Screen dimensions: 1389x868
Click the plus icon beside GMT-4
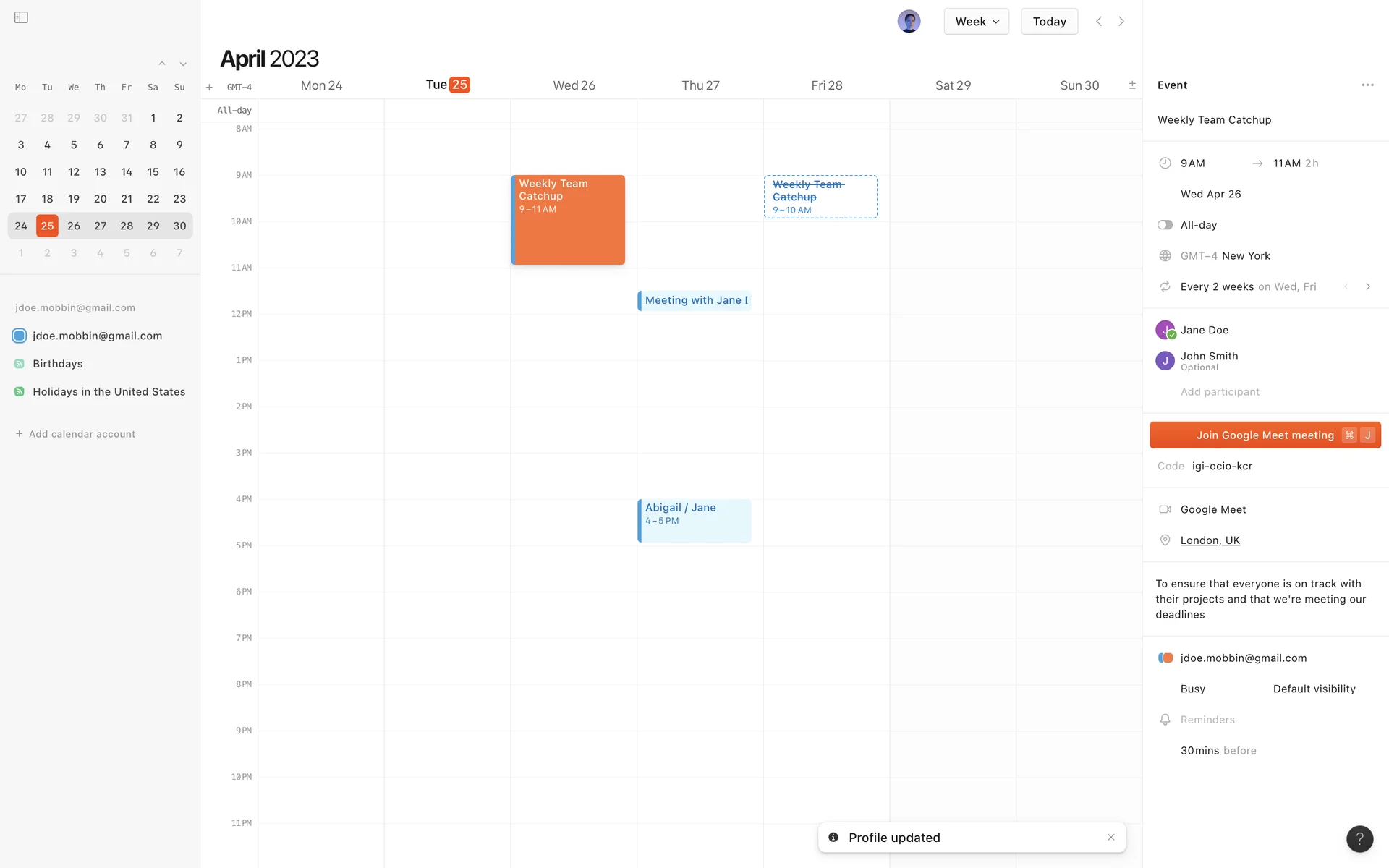[x=209, y=88]
